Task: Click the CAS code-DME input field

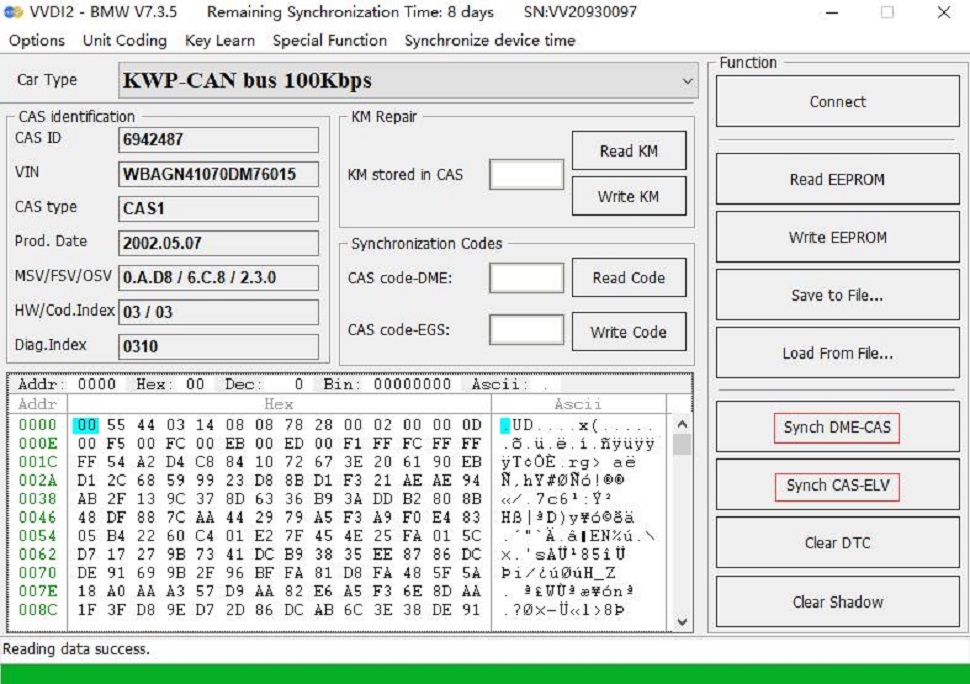Action: [x=526, y=278]
